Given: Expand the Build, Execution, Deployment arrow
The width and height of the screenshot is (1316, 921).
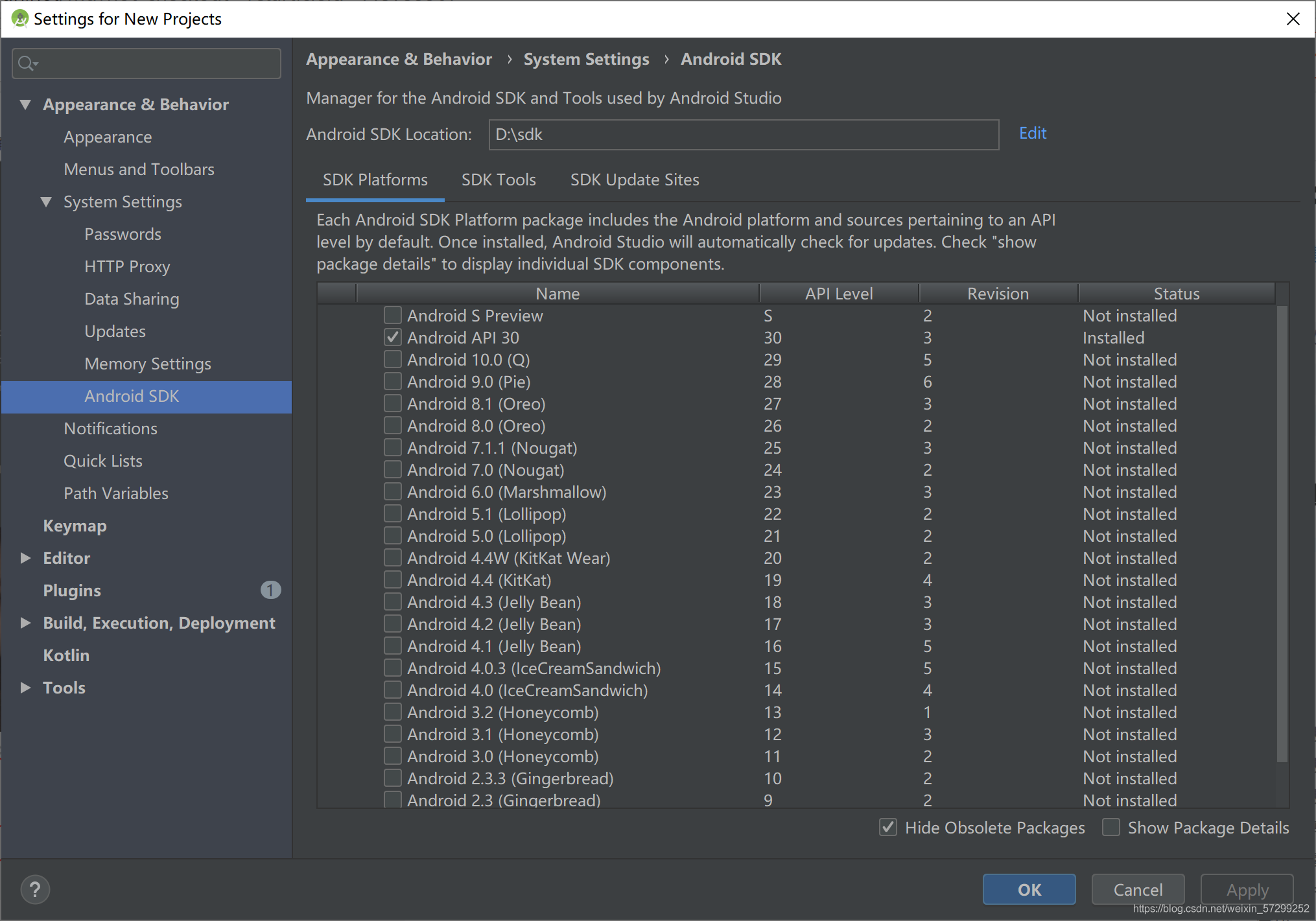Looking at the screenshot, I should coord(25,623).
